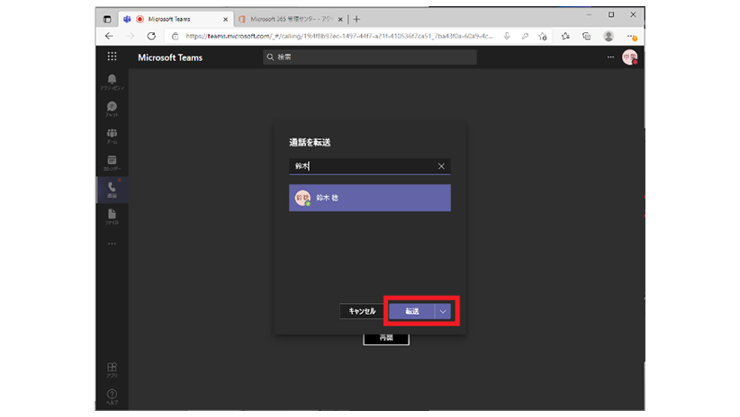Reload the browser page
Image resolution: width=740 pixels, height=417 pixels.
[x=151, y=36]
